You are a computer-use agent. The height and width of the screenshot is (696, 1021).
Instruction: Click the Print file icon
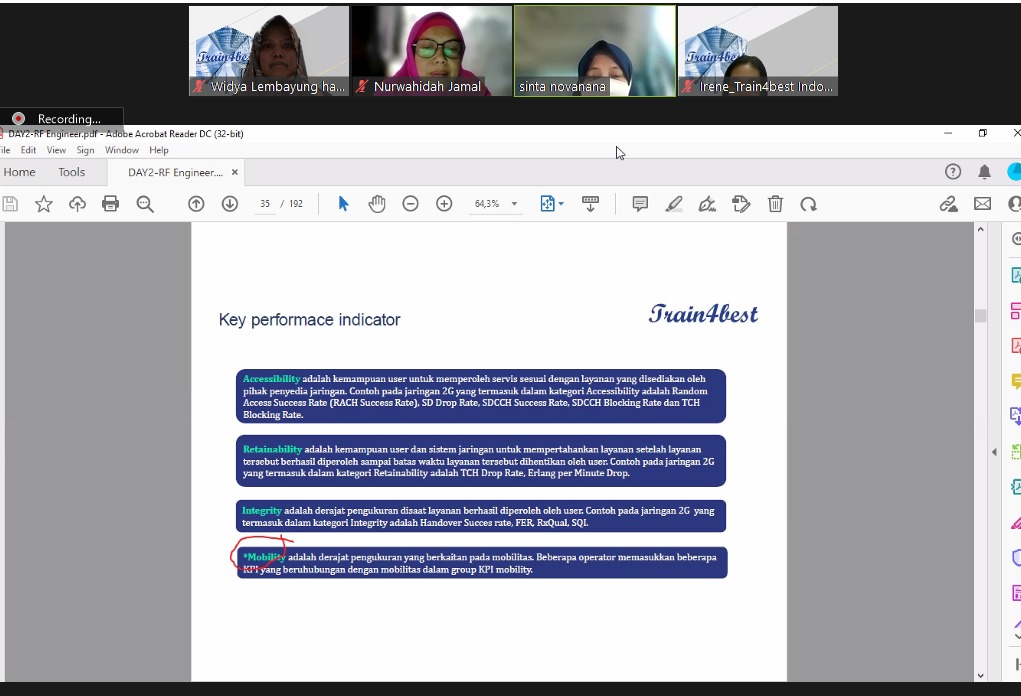pyautogui.click(x=111, y=204)
